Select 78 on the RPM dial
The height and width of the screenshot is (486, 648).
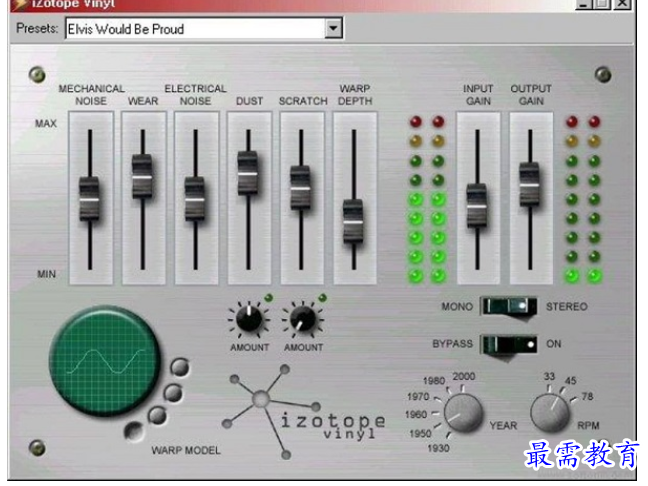[x=587, y=397]
